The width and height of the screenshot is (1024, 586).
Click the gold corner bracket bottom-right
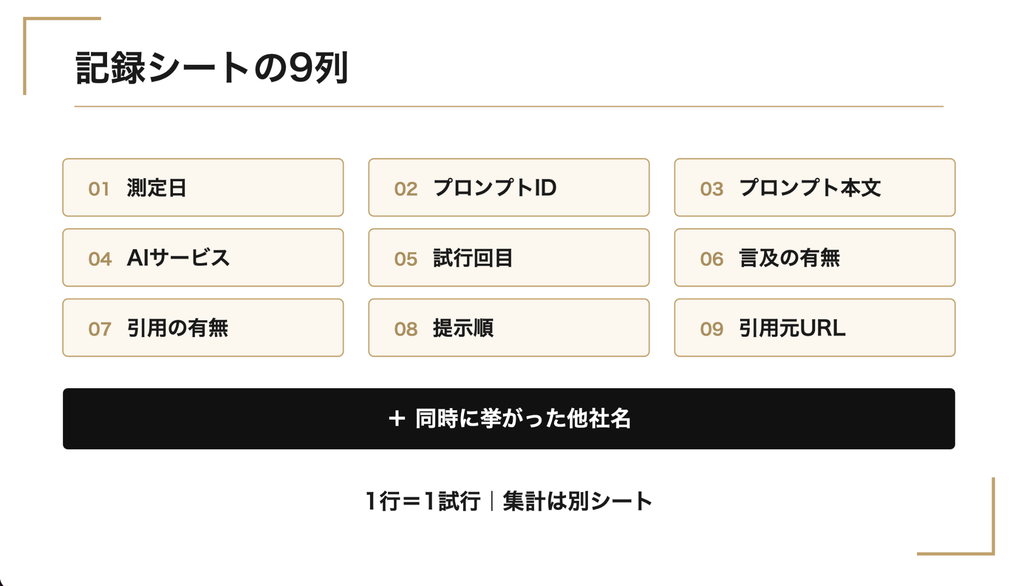[956, 516]
